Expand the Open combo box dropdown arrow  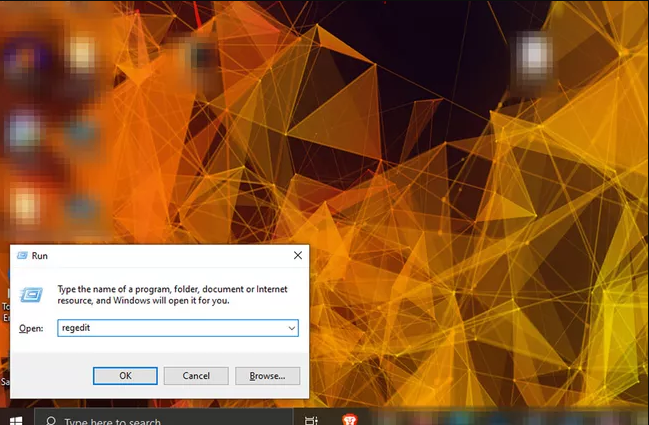coord(292,328)
